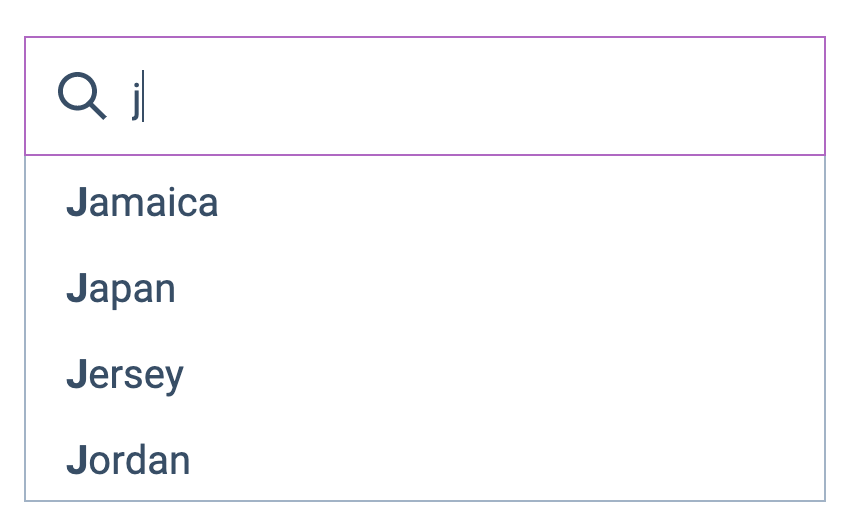844x526 pixels.
Task: Pick Jersey from the dropdown results
Action: pyautogui.click(x=125, y=375)
